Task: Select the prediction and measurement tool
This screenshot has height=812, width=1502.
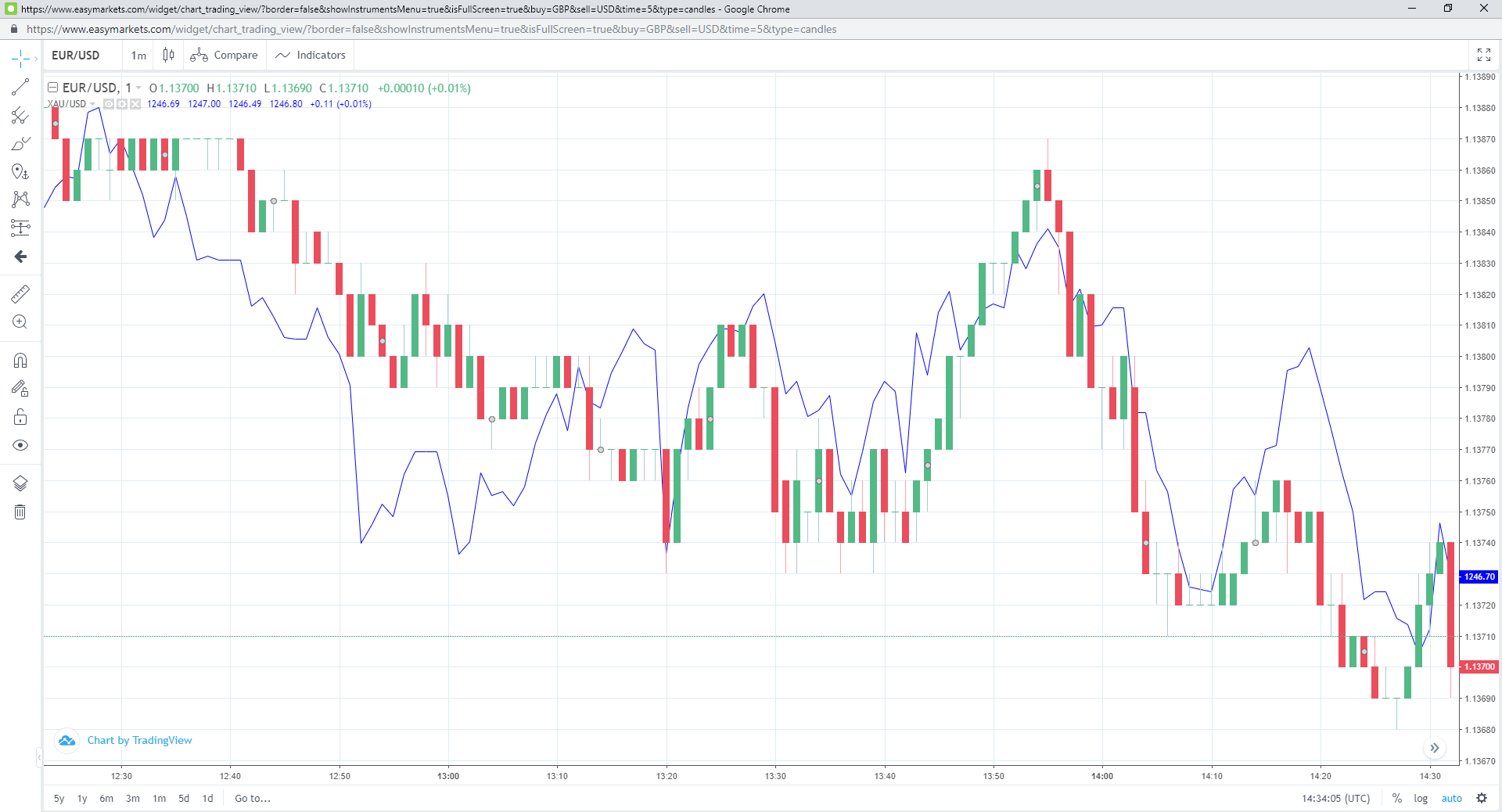Action: pyautogui.click(x=20, y=228)
